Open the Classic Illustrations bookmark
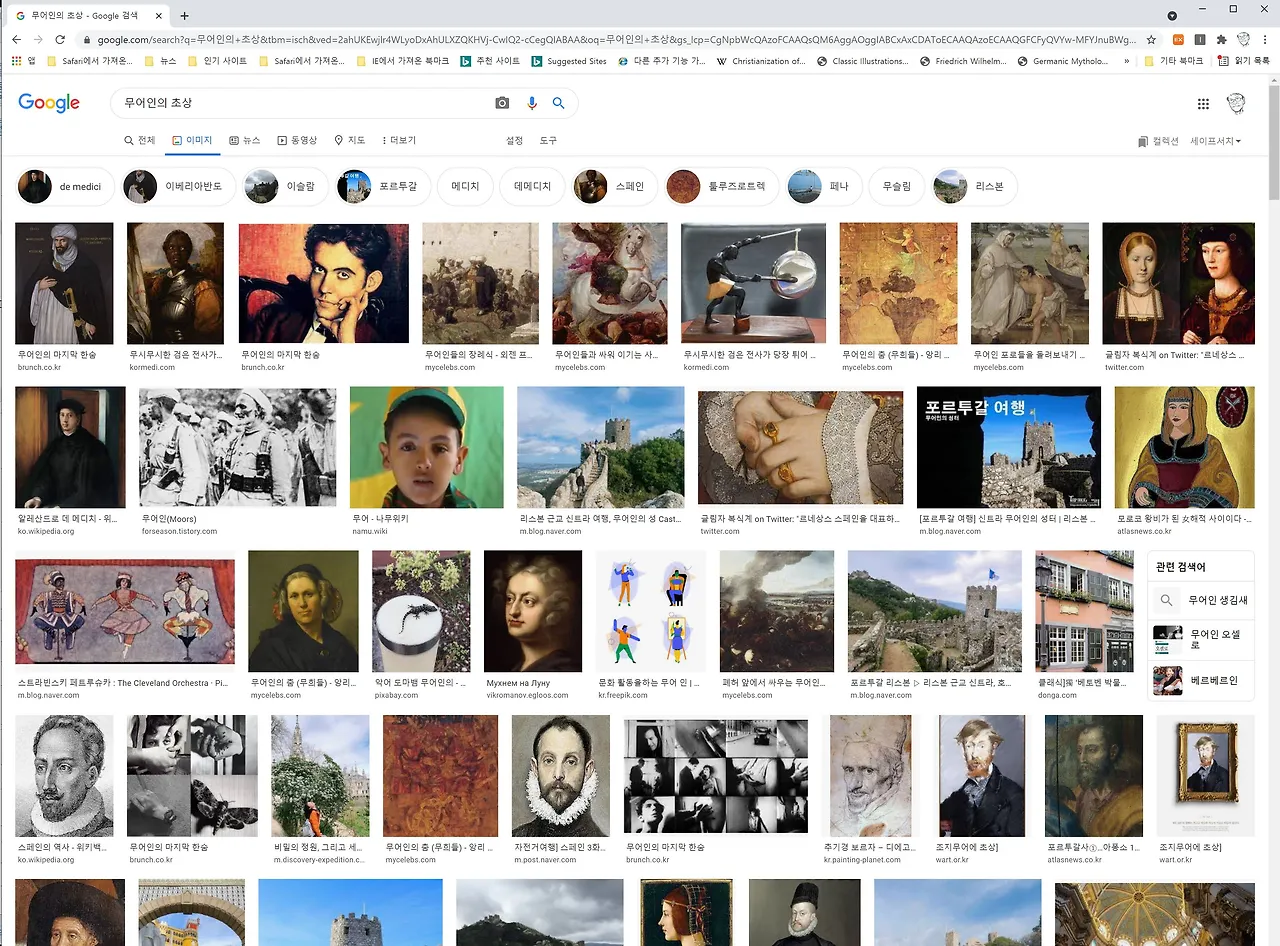Image resolution: width=1280 pixels, height=946 pixels. [x=862, y=61]
